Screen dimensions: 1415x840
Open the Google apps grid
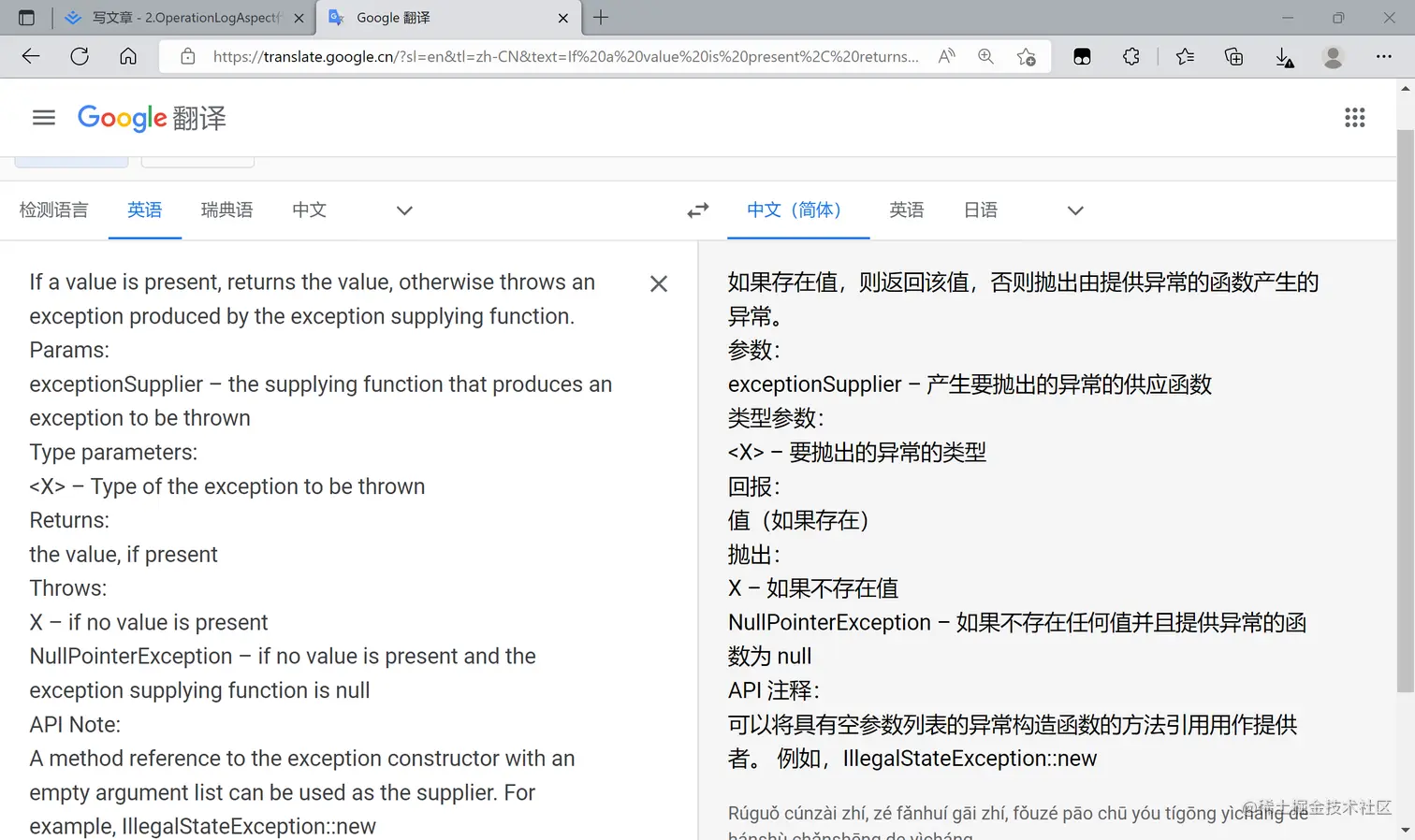tap(1355, 118)
